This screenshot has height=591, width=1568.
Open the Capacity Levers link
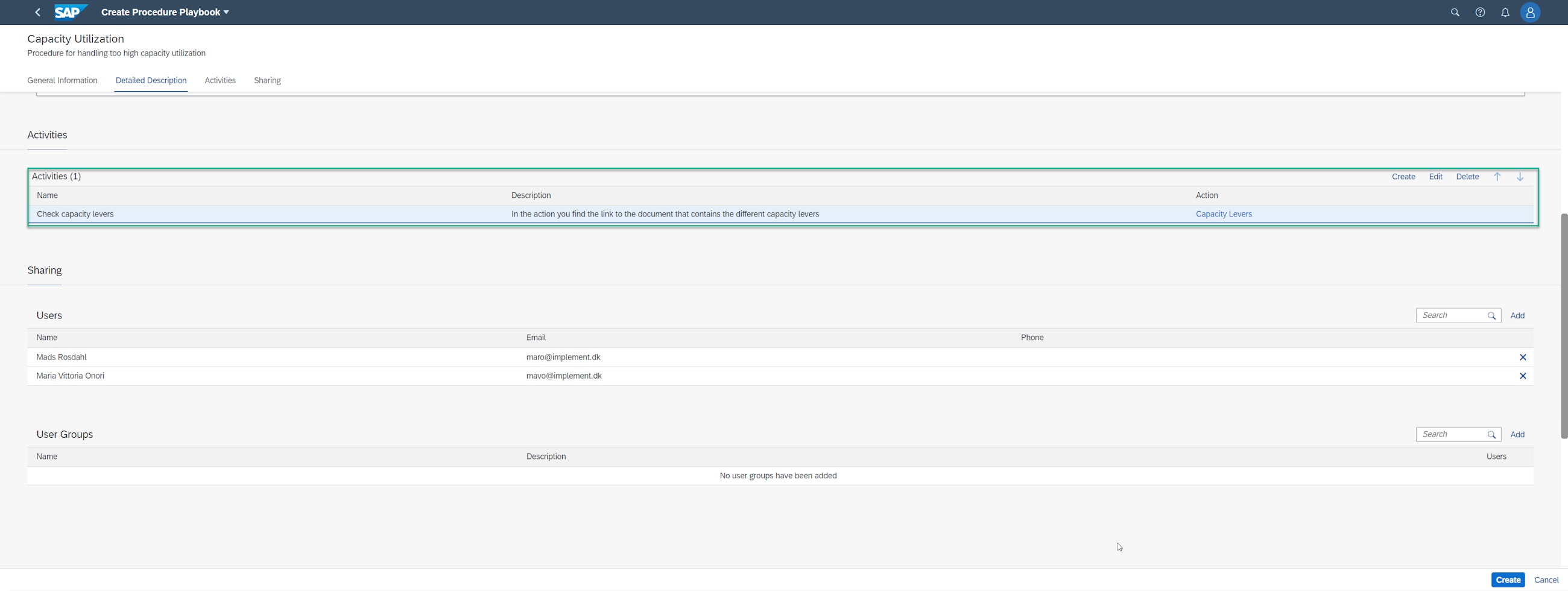pyautogui.click(x=1224, y=214)
